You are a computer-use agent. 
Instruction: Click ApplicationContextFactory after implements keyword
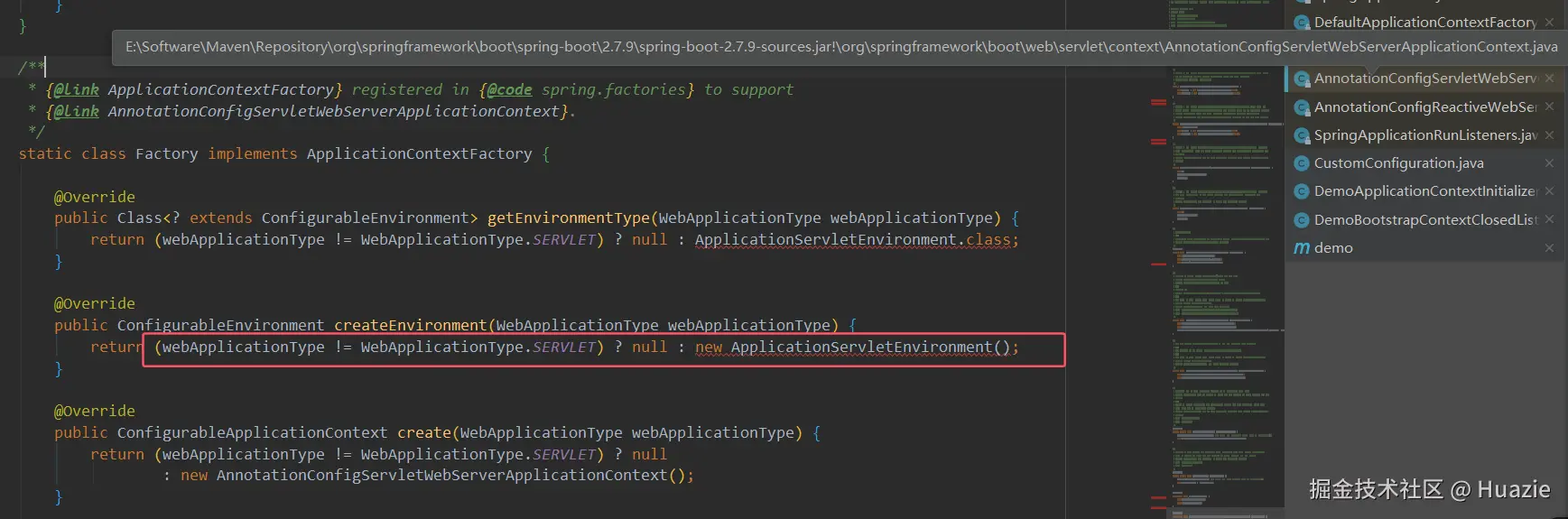[420, 153]
